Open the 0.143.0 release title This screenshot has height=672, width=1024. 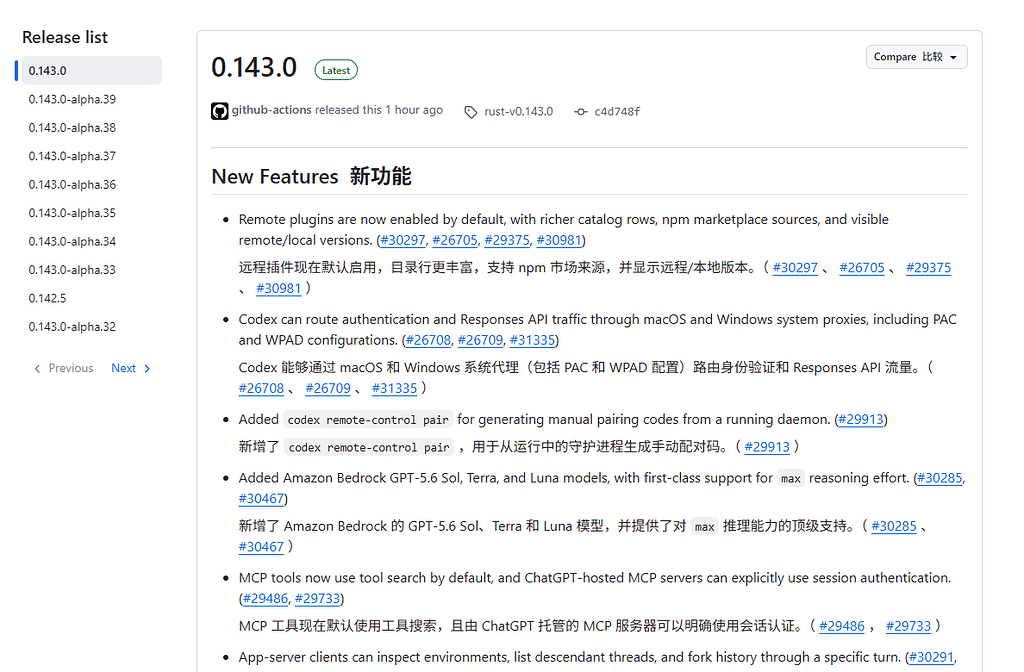pos(254,67)
